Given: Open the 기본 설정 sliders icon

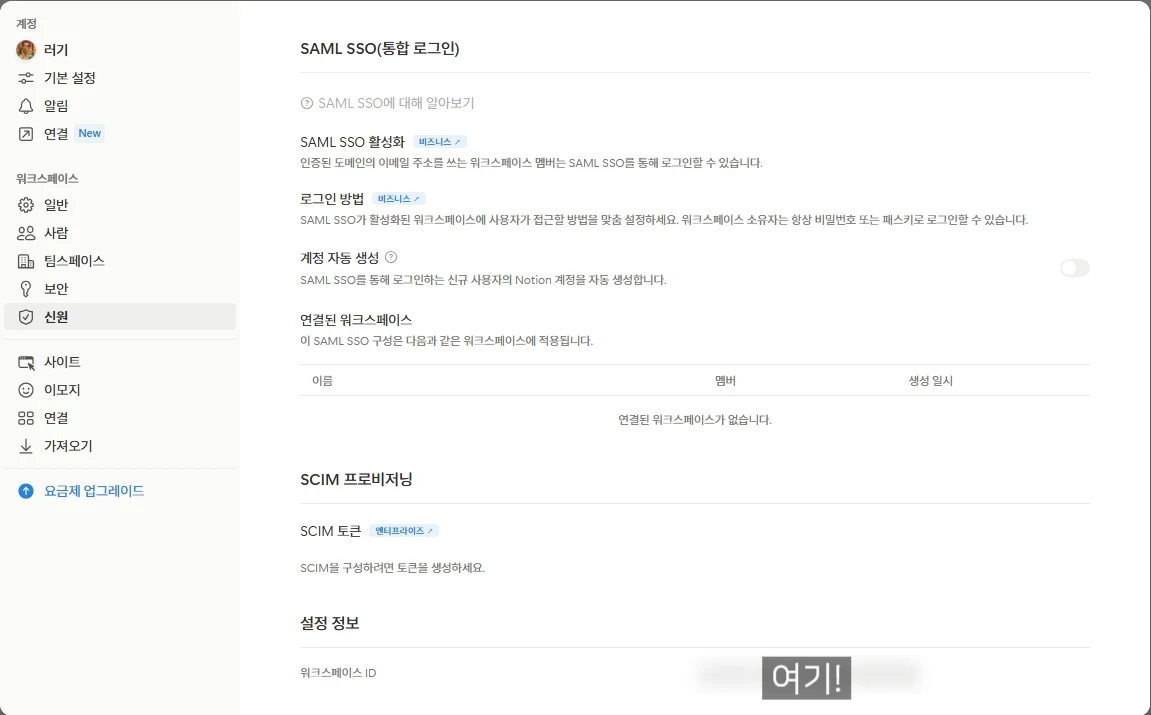Looking at the screenshot, I should pos(26,78).
